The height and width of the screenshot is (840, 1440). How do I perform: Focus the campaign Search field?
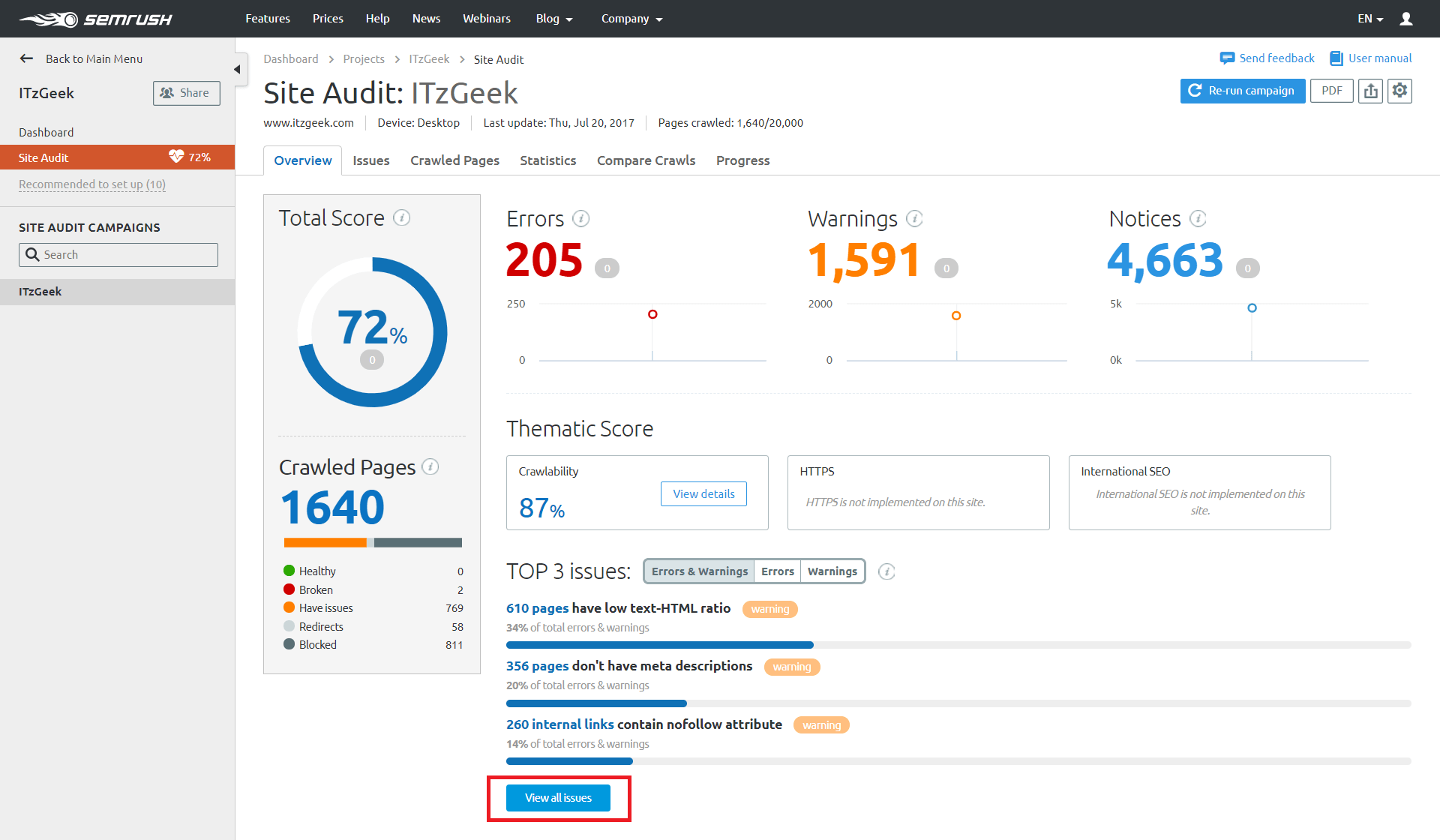[118, 255]
